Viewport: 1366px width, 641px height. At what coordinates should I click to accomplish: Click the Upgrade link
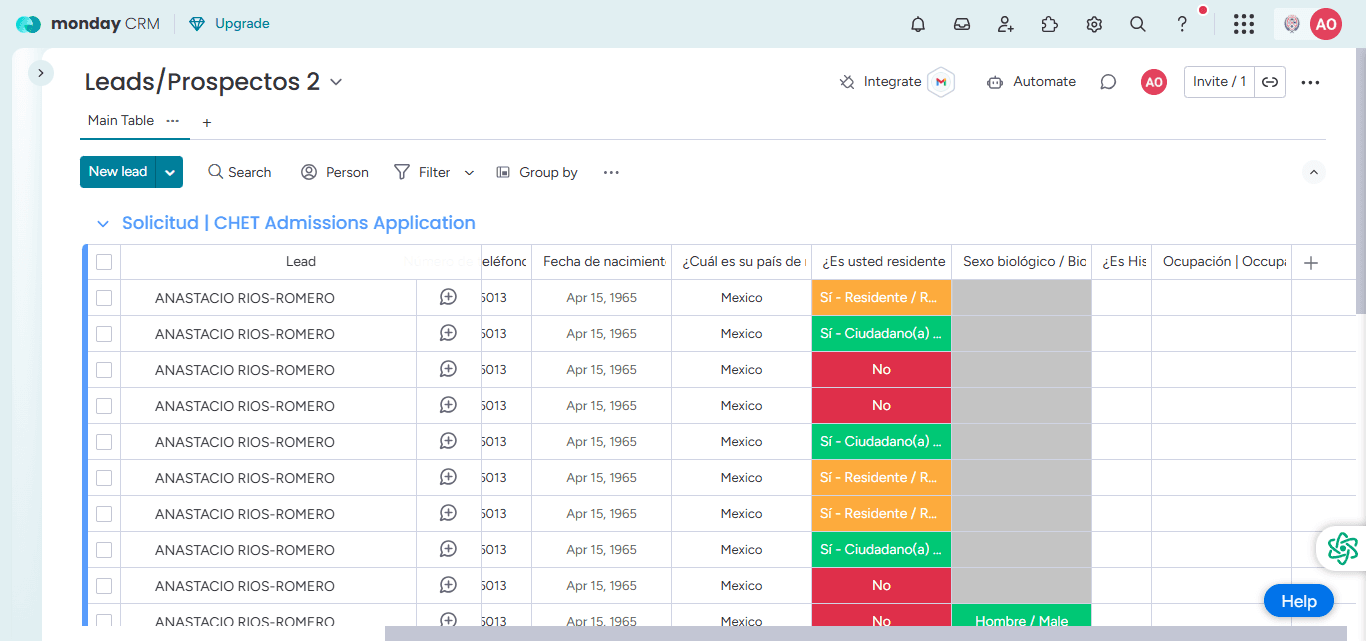tap(242, 23)
